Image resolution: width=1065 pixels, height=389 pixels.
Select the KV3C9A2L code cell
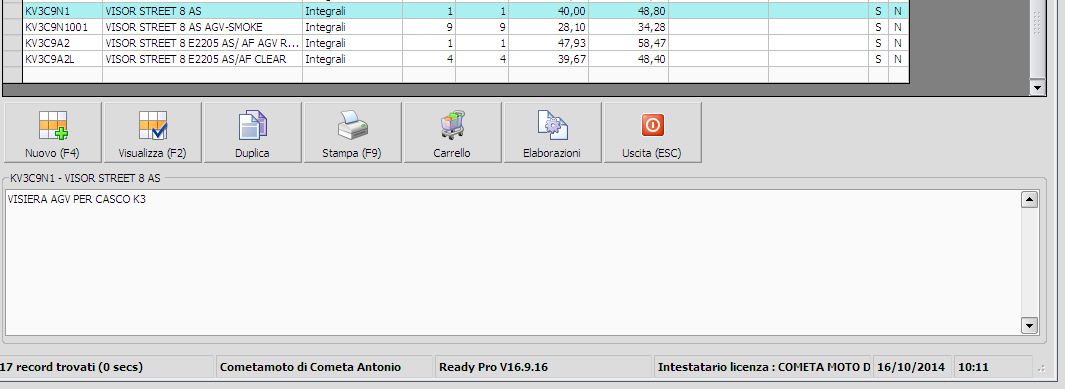click(62, 59)
